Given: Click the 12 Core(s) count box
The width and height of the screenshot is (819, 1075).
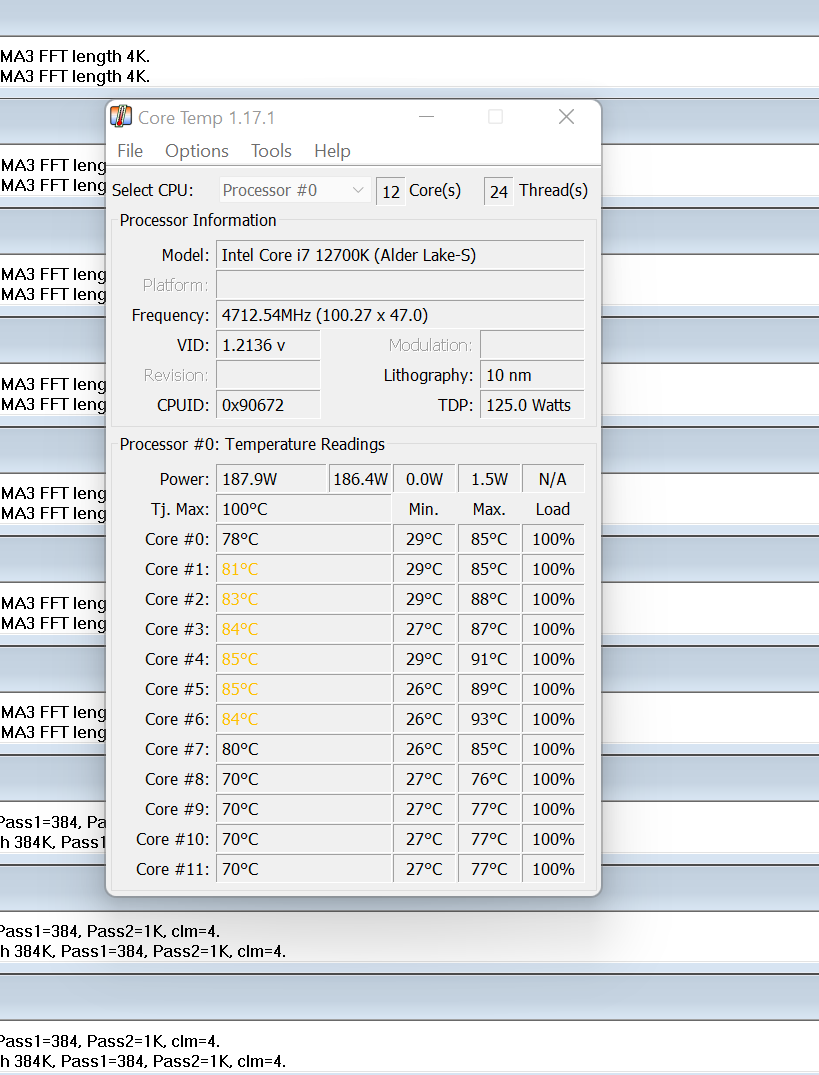Looking at the screenshot, I should point(391,191).
